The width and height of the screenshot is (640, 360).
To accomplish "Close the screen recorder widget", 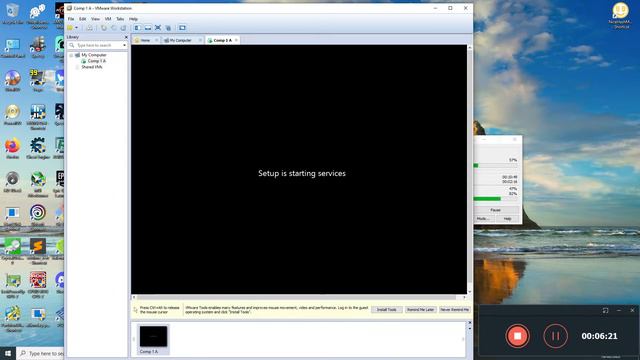I will (x=632, y=311).
